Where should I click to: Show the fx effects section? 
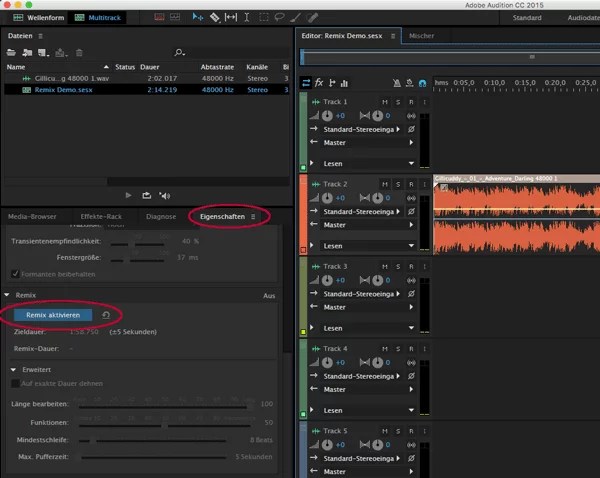(x=319, y=83)
